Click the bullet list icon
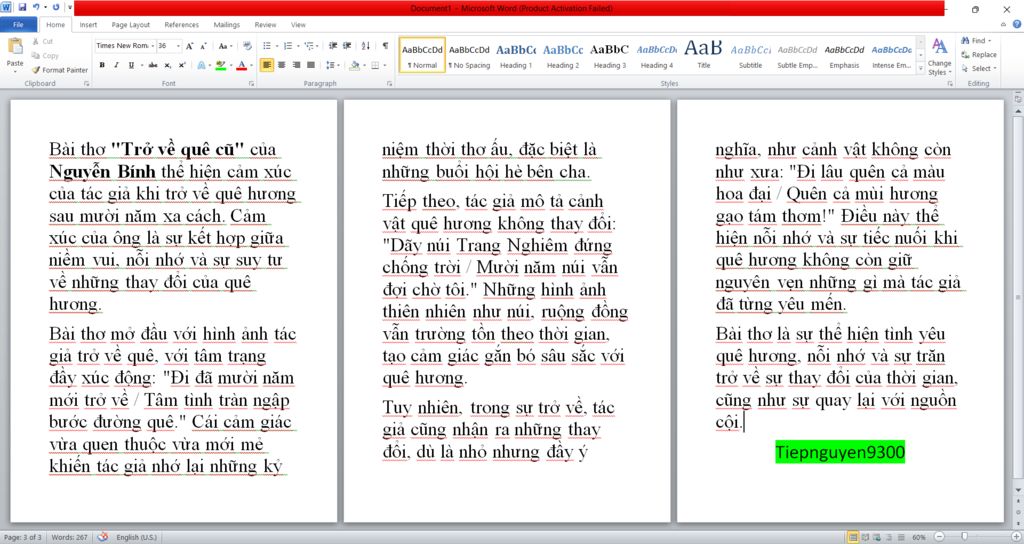Screen dimensions: 1024x544 tap(267, 46)
